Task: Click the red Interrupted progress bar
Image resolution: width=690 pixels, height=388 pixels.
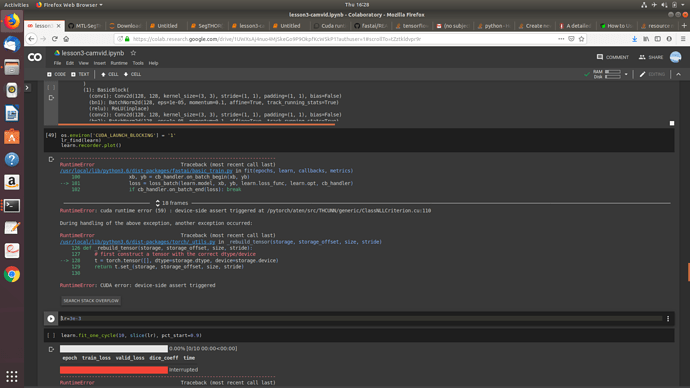Action: [x=114, y=370]
